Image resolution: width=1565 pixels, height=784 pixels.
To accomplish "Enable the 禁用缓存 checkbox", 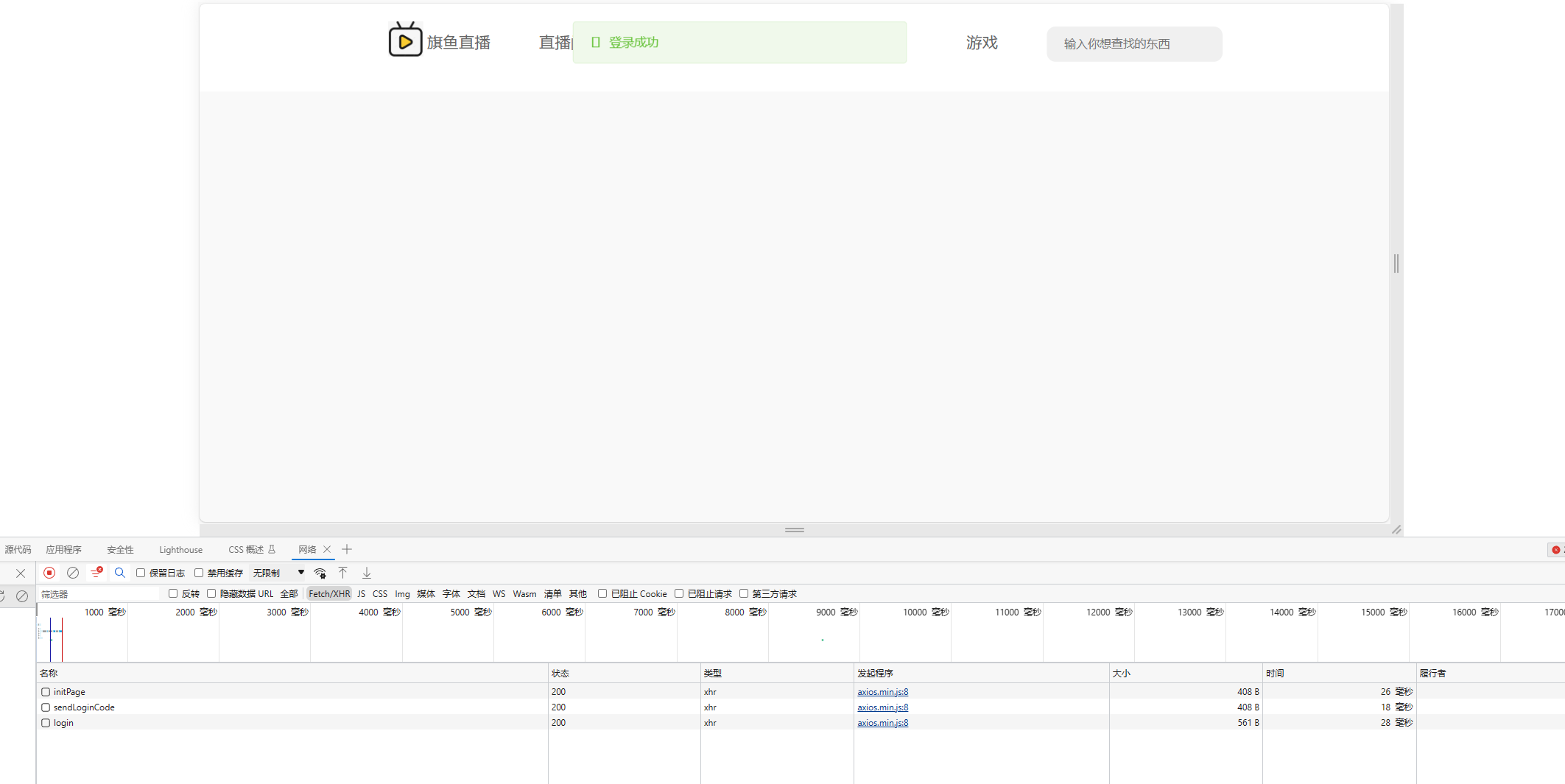I will coord(199,573).
